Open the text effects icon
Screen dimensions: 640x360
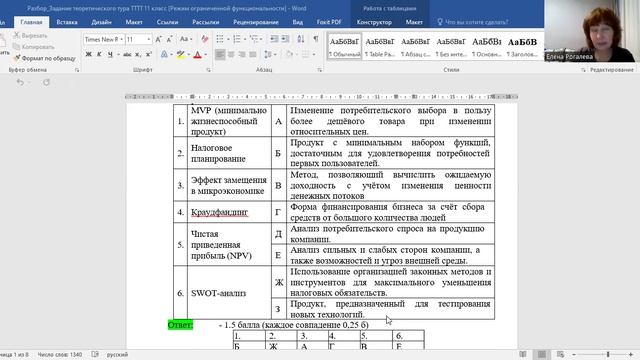[164, 54]
